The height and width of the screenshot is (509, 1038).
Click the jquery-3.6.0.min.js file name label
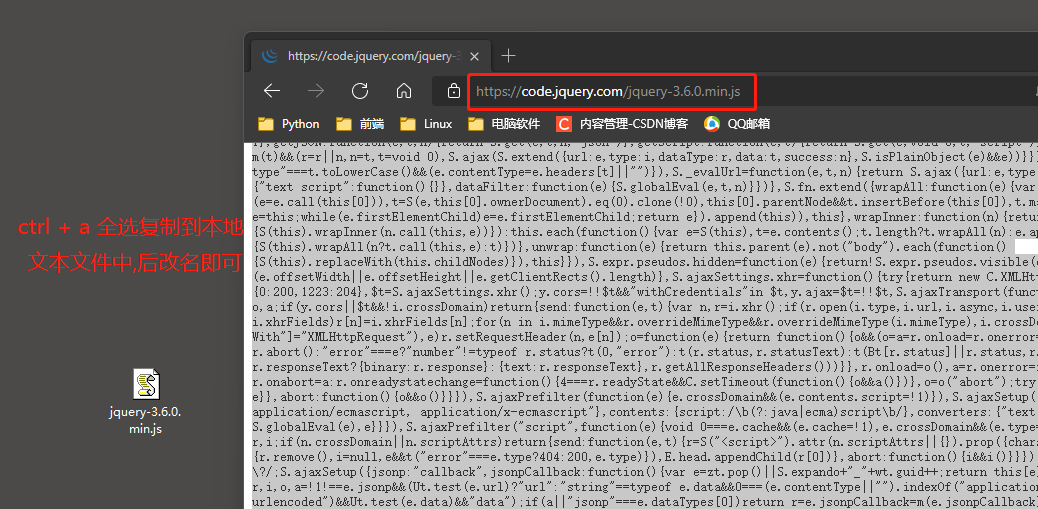pyautogui.click(x=145, y=420)
